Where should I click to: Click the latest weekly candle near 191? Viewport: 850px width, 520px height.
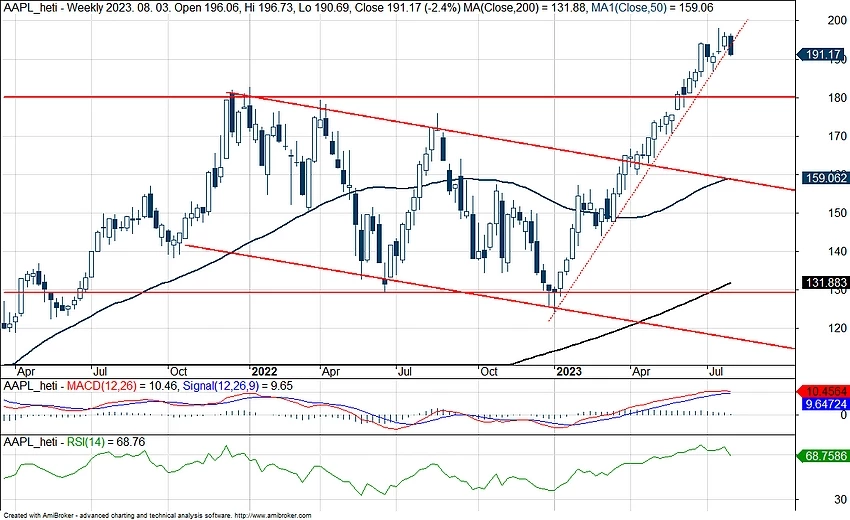[x=731, y=45]
